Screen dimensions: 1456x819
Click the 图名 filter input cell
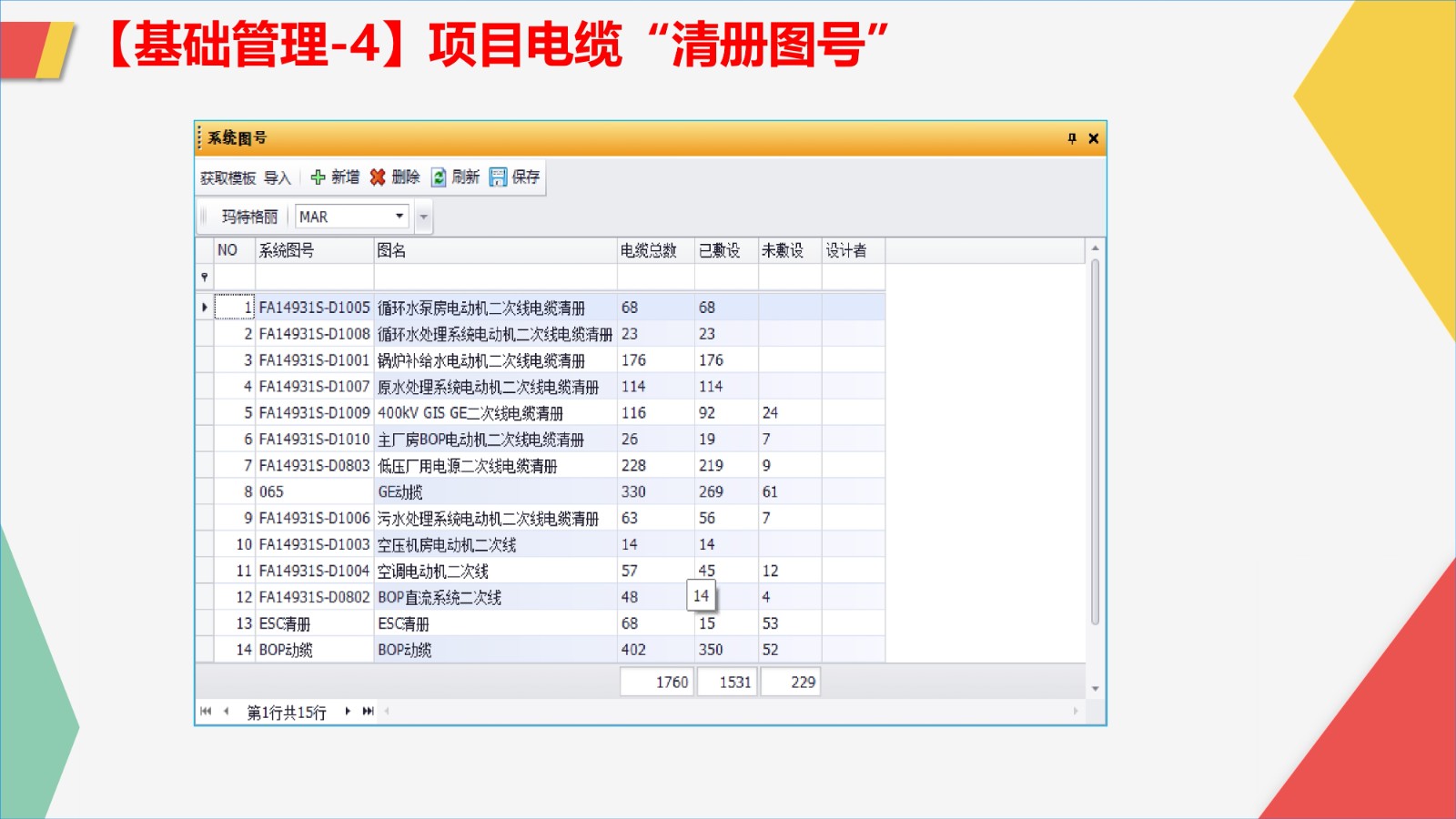(x=495, y=277)
